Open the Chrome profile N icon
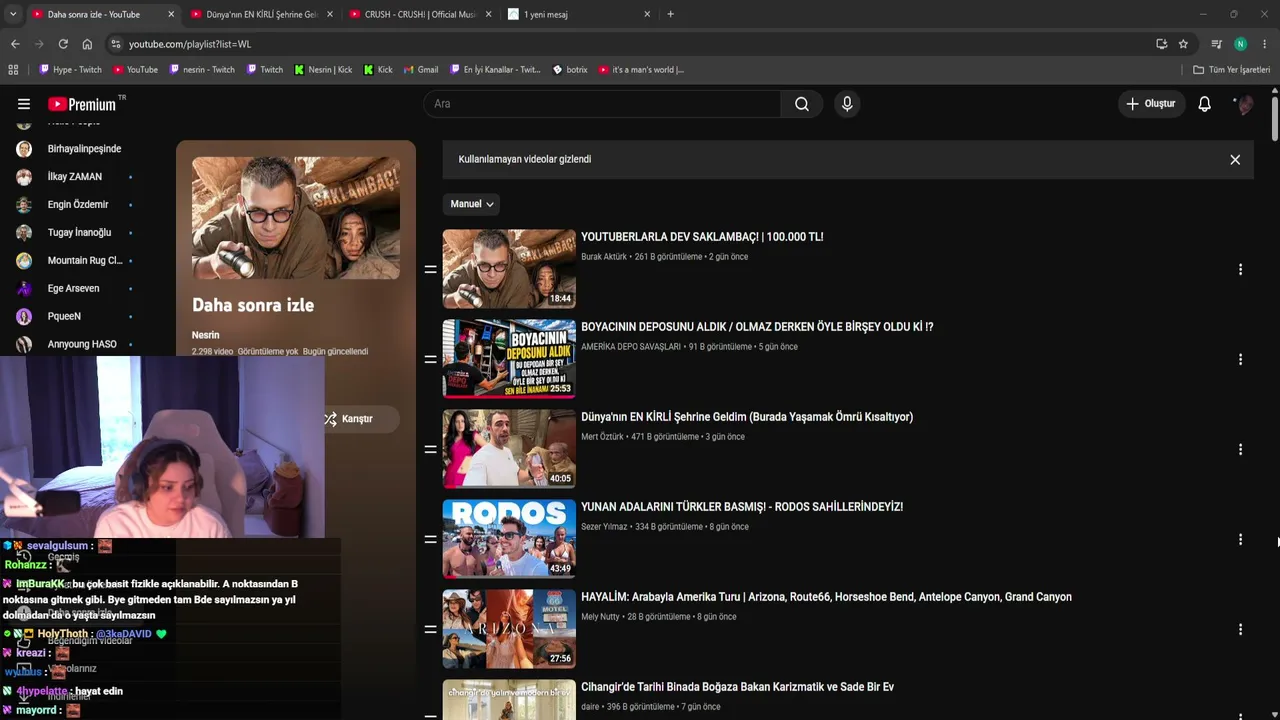This screenshot has width=1280, height=720. (x=1240, y=44)
